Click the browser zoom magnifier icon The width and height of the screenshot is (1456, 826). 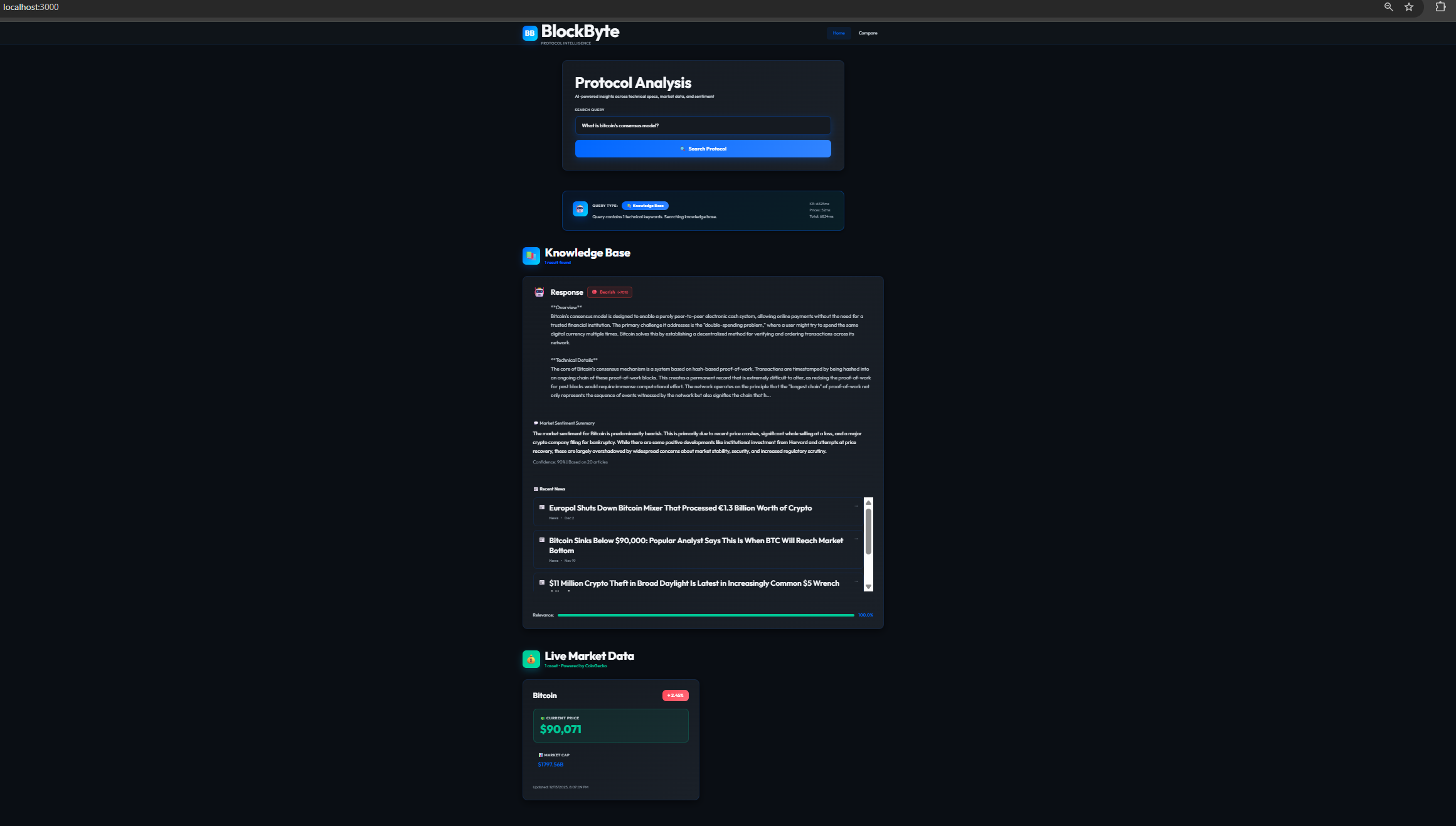[1388, 7]
